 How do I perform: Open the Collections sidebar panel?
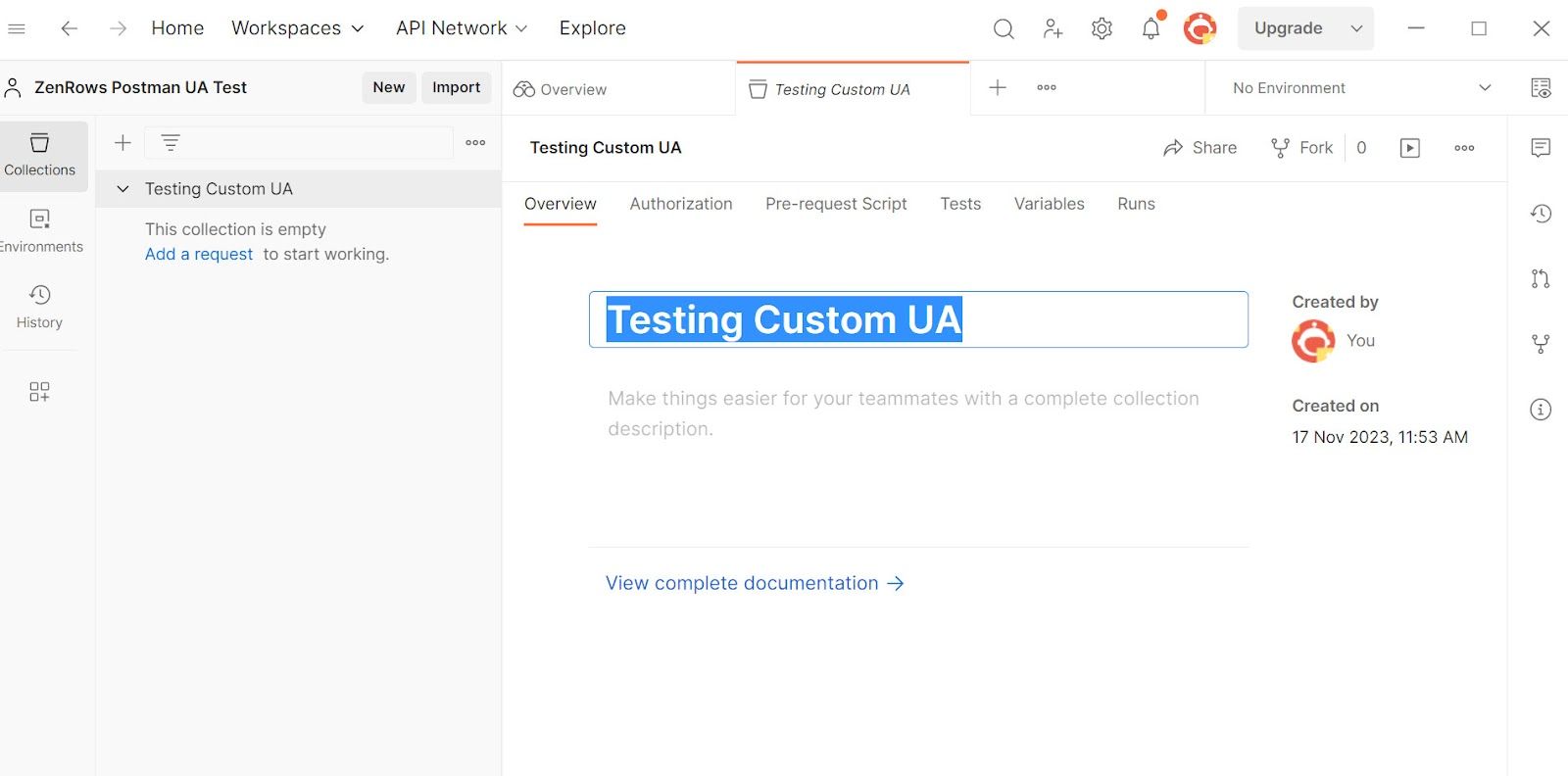pyautogui.click(x=40, y=156)
